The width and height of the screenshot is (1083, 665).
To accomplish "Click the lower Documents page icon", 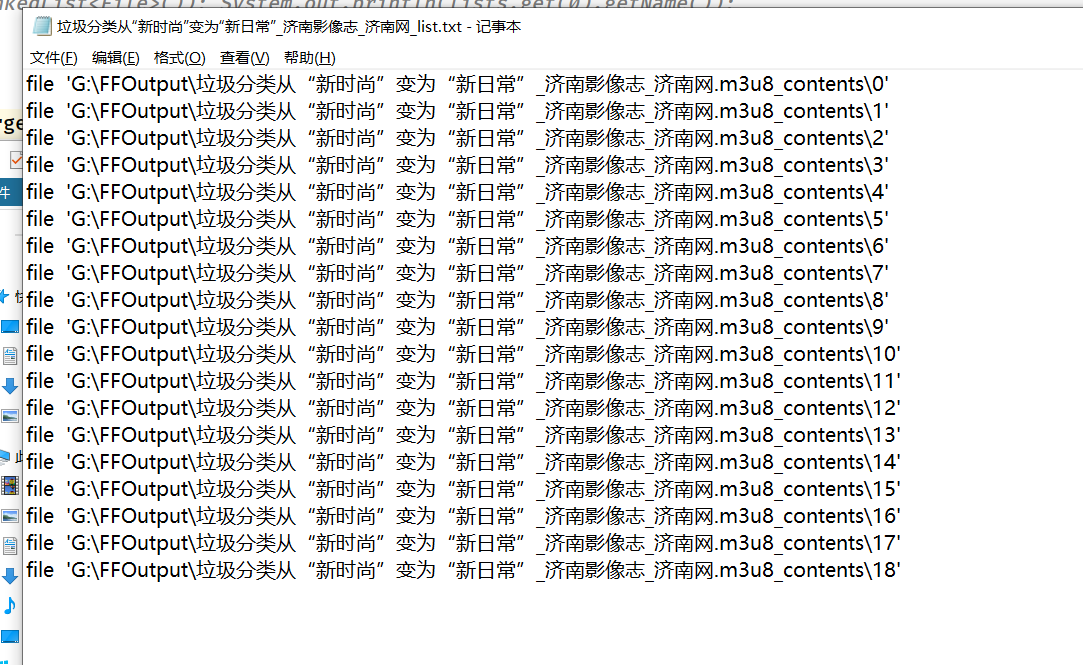I will (x=10, y=546).
